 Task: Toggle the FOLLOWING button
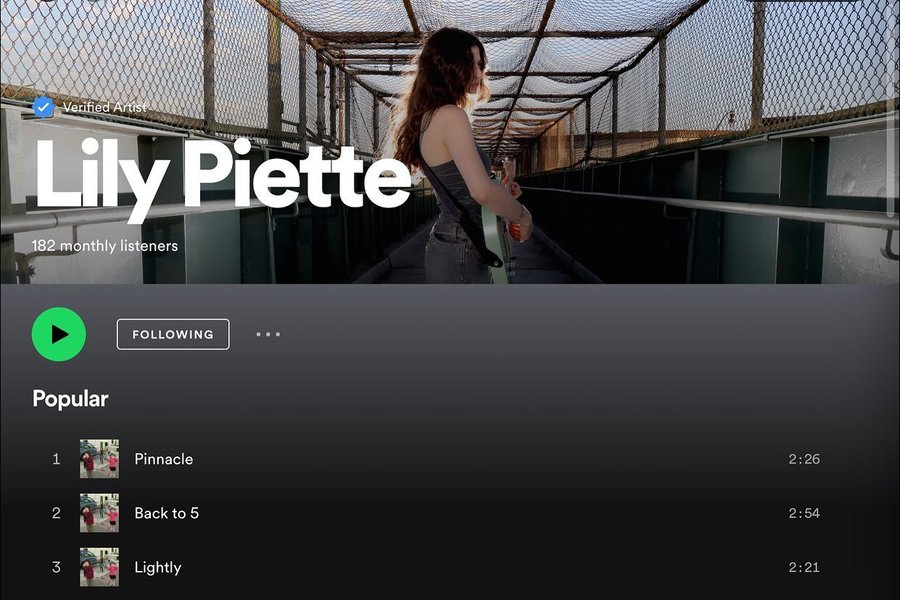tap(173, 334)
